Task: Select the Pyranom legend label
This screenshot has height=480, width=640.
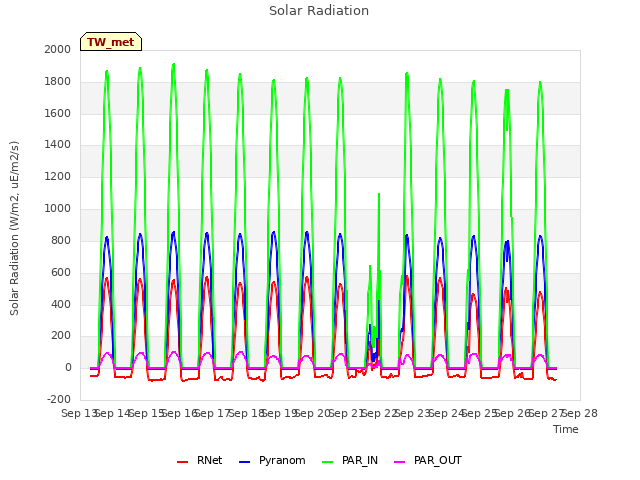Action: (x=282, y=460)
